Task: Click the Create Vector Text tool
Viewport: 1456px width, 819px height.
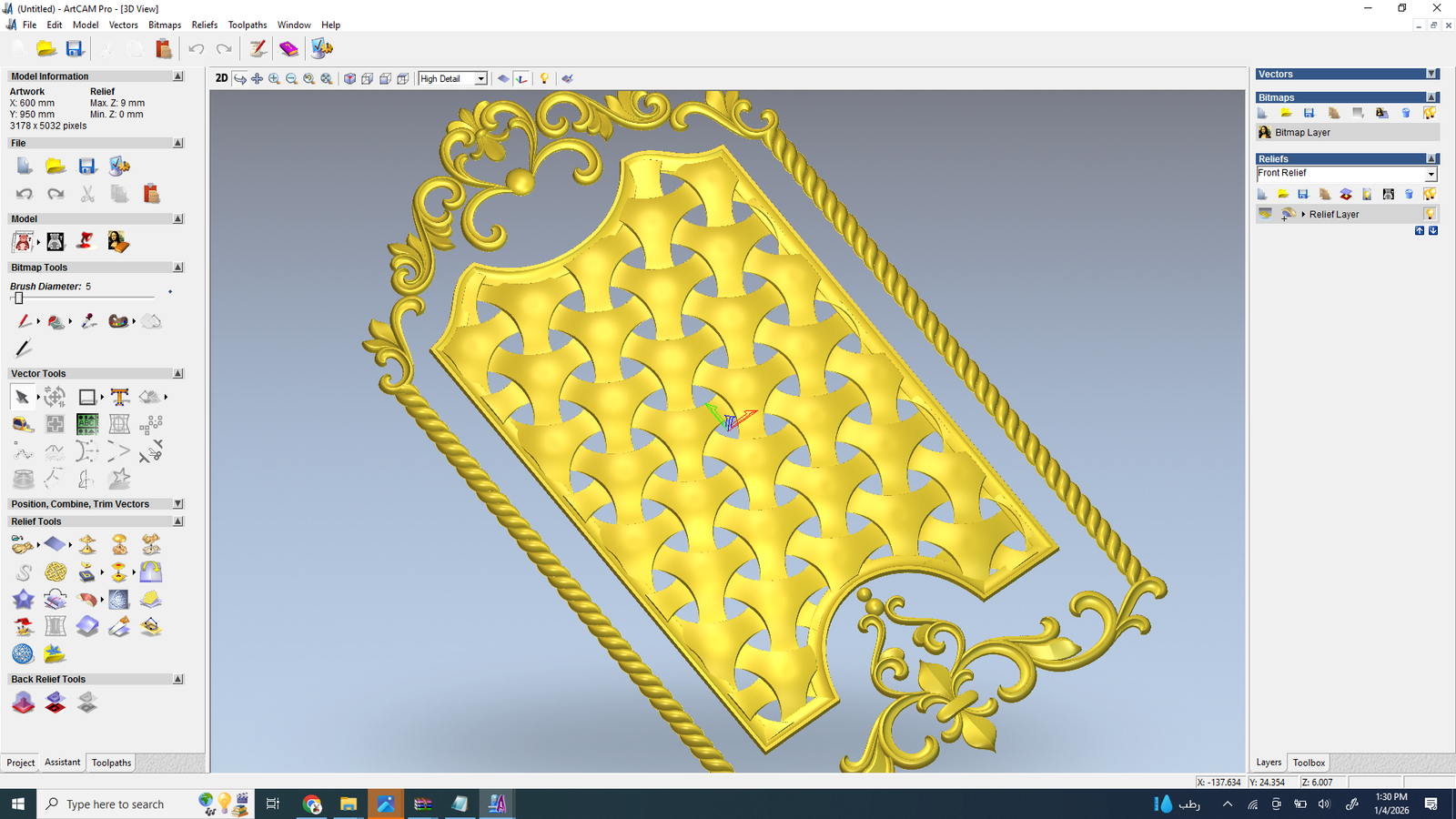Action: coord(119,397)
